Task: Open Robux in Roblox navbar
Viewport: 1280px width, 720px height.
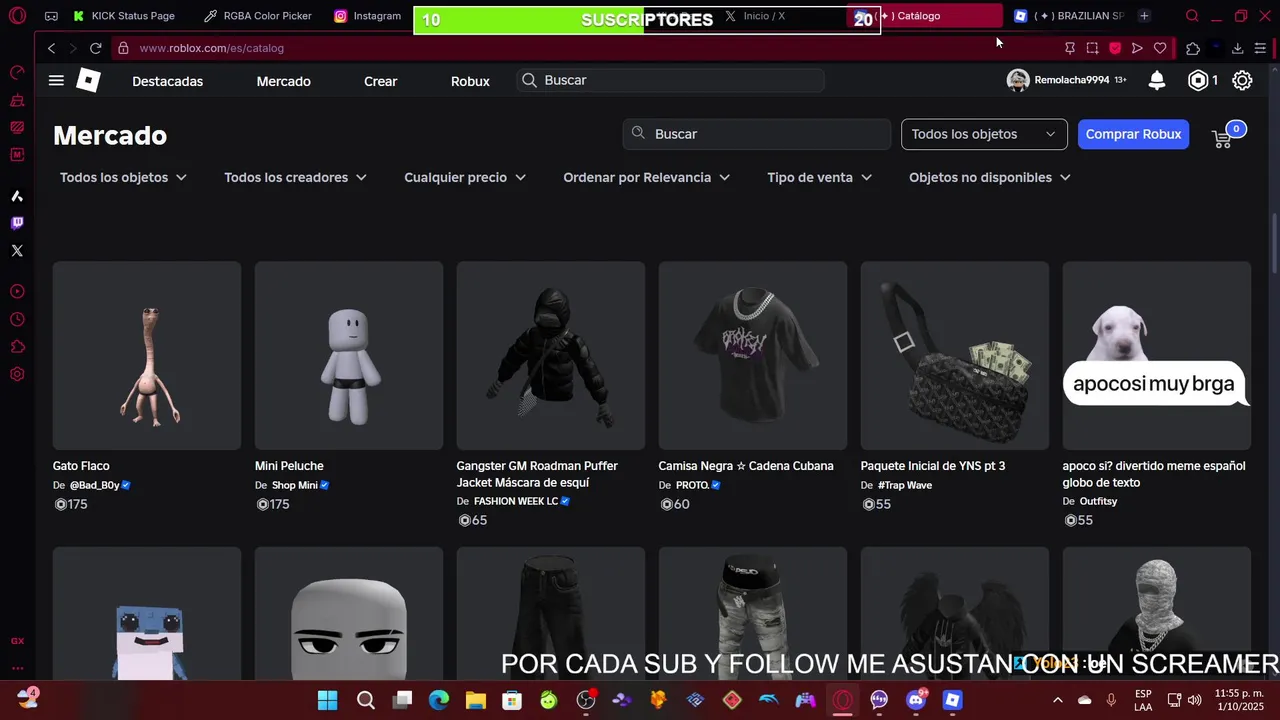Action: [x=470, y=81]
